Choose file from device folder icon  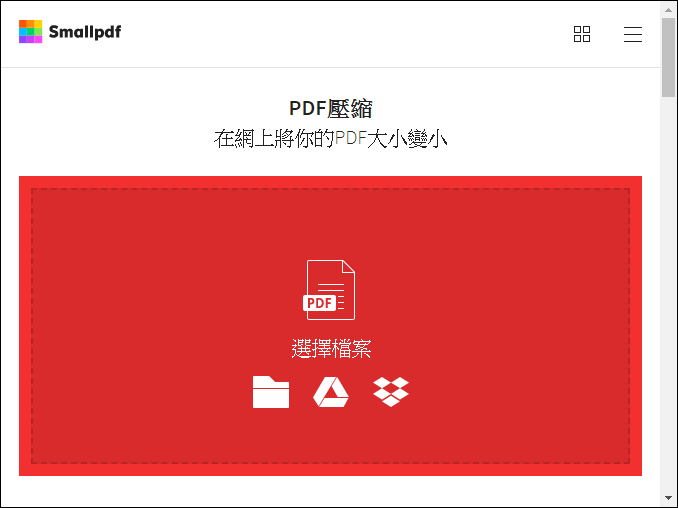tap(271, 392)
